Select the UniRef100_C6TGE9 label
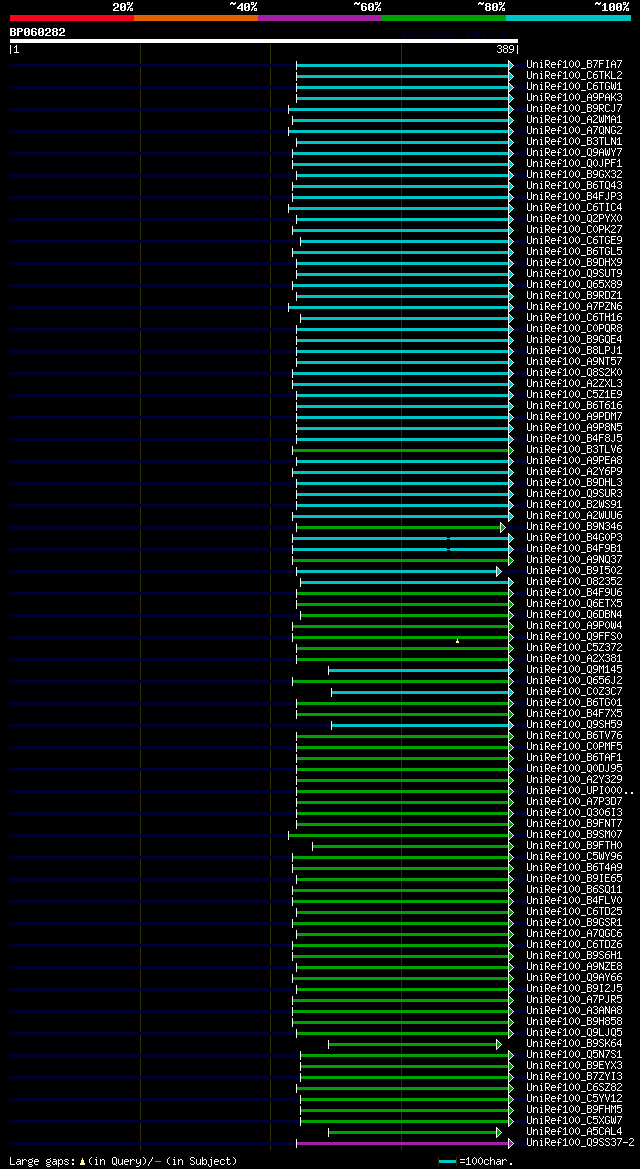This screenshot has width=640, height=1169. point(574,241)
